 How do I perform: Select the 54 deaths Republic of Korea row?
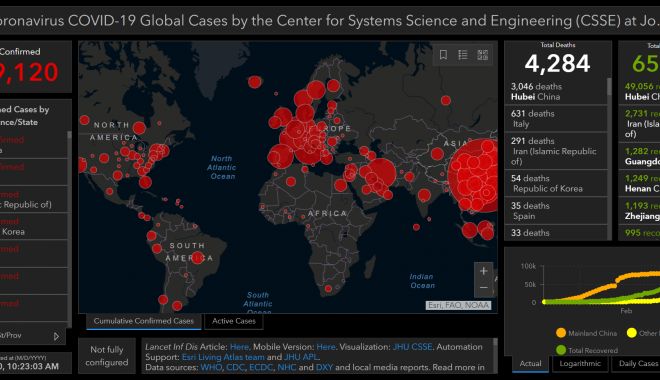point(556,183)
